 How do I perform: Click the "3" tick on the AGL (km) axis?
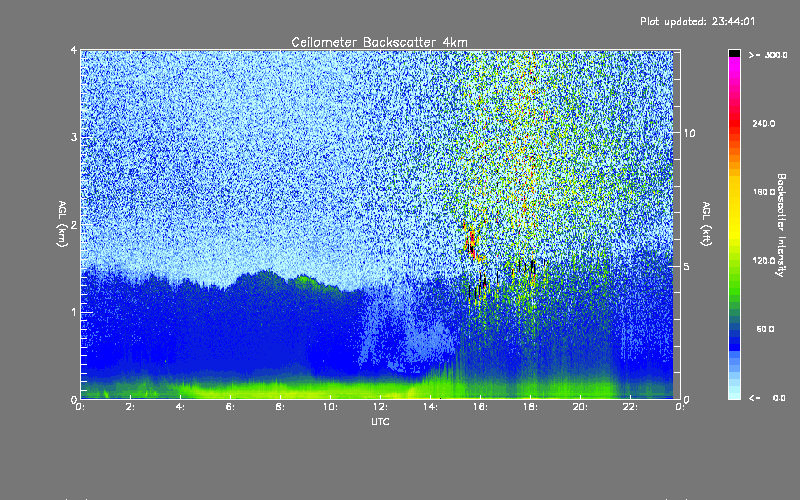74,138
